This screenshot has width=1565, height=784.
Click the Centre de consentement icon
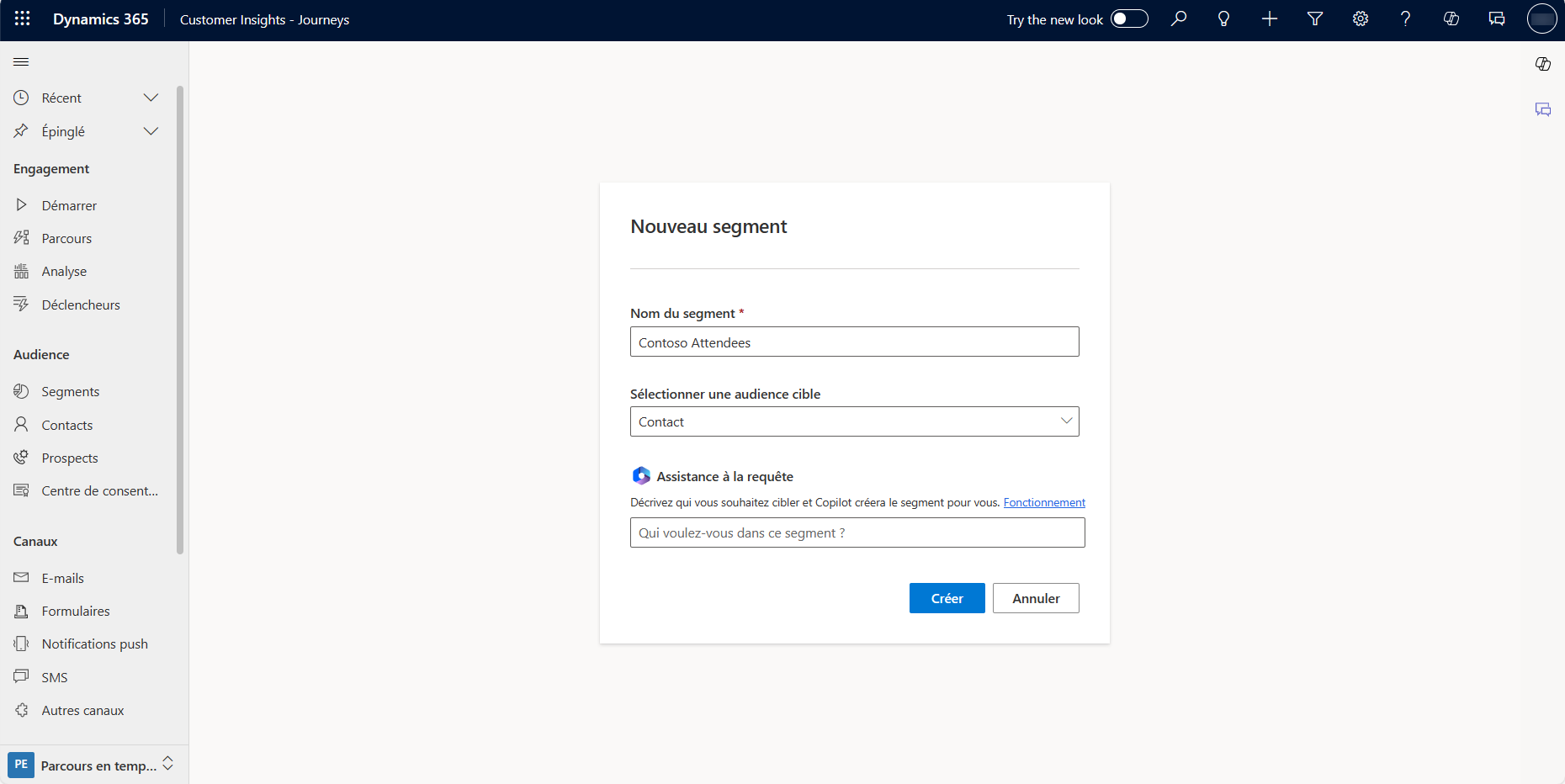tap(21, 490)
